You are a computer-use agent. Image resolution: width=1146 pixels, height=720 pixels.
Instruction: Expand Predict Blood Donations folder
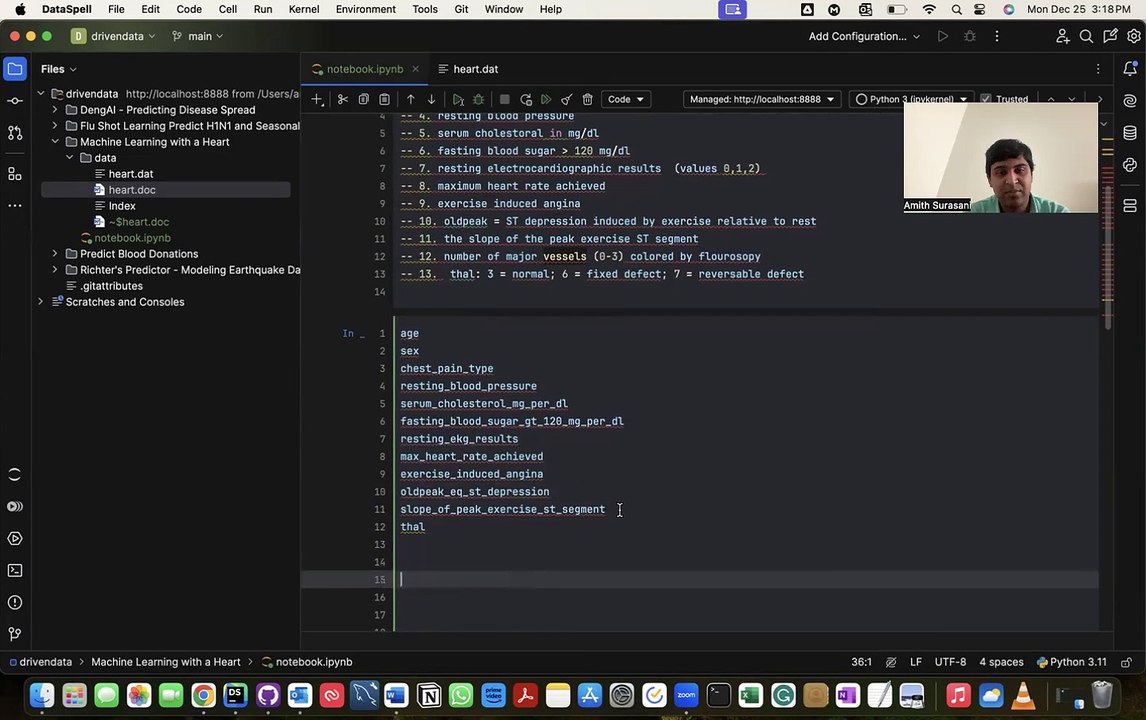pyautogui.click(x=55, y=254)
